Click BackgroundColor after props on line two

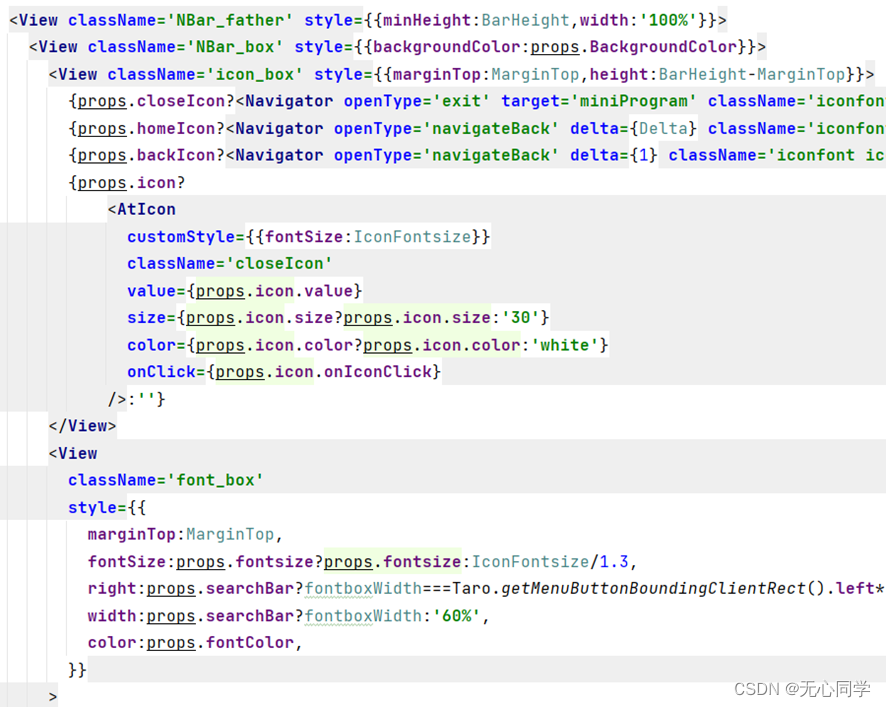coord(664,47)
